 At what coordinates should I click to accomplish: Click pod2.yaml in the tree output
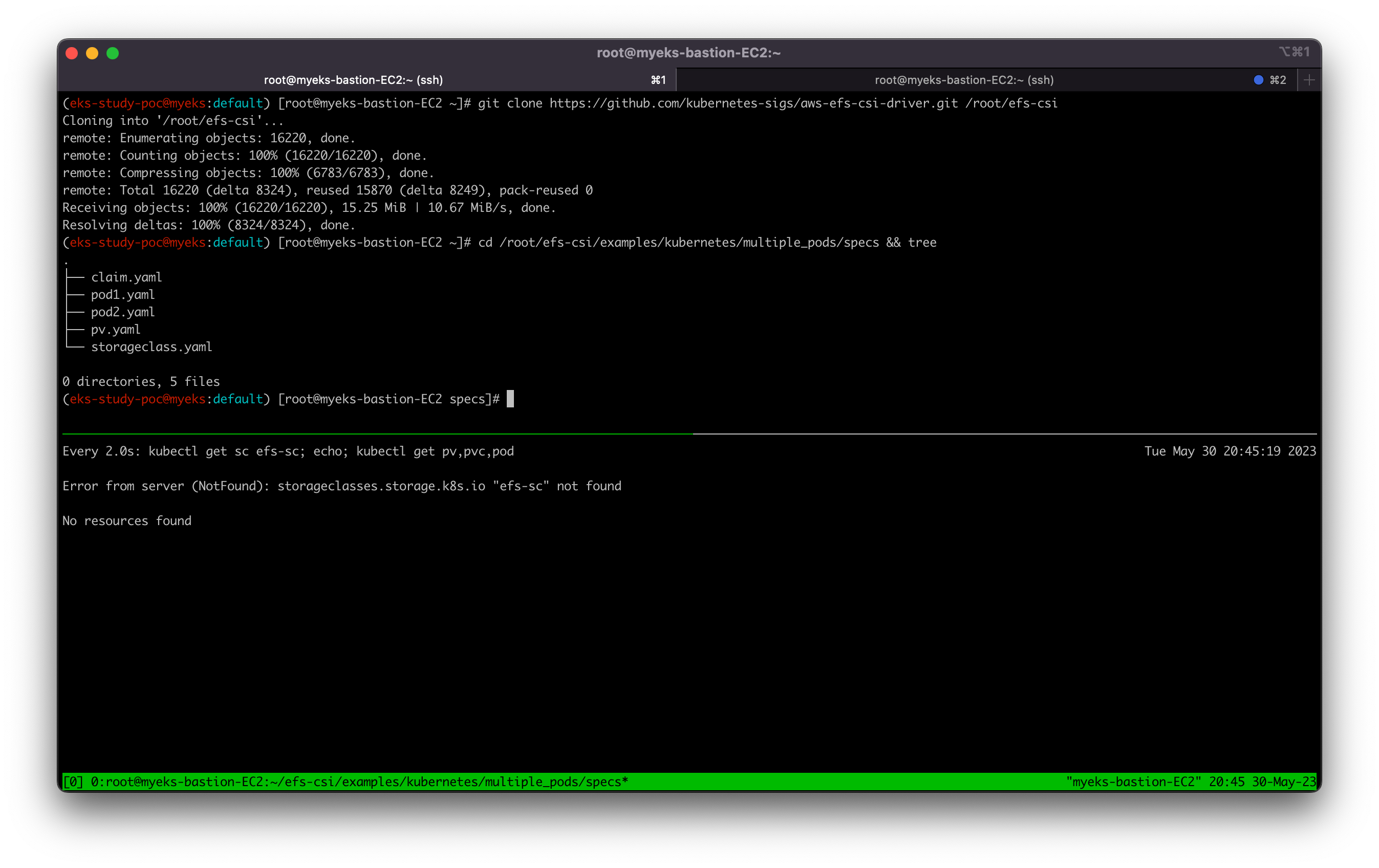pyautogui.click(x=122, y=312)
